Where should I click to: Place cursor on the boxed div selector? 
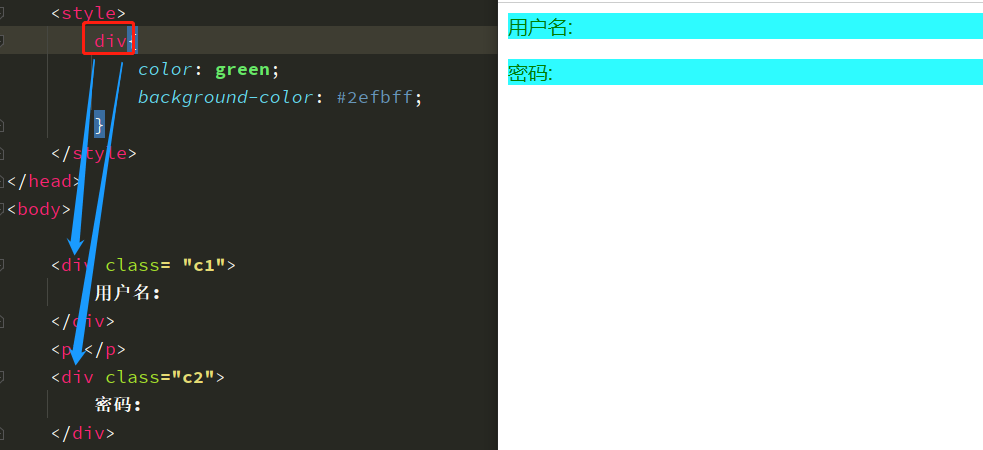[x=110, y=41]
